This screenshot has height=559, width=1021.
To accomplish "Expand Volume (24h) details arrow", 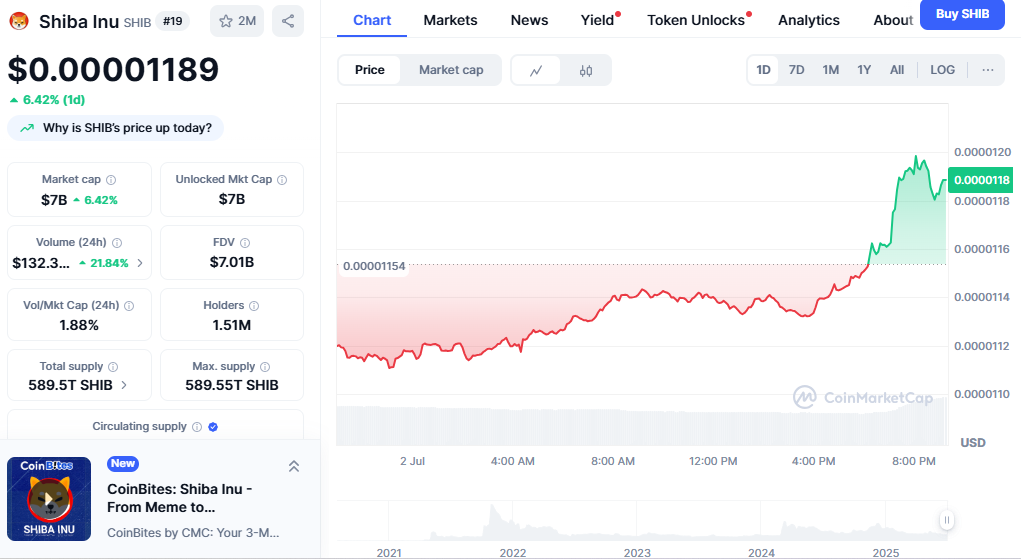I will point(139,263).
